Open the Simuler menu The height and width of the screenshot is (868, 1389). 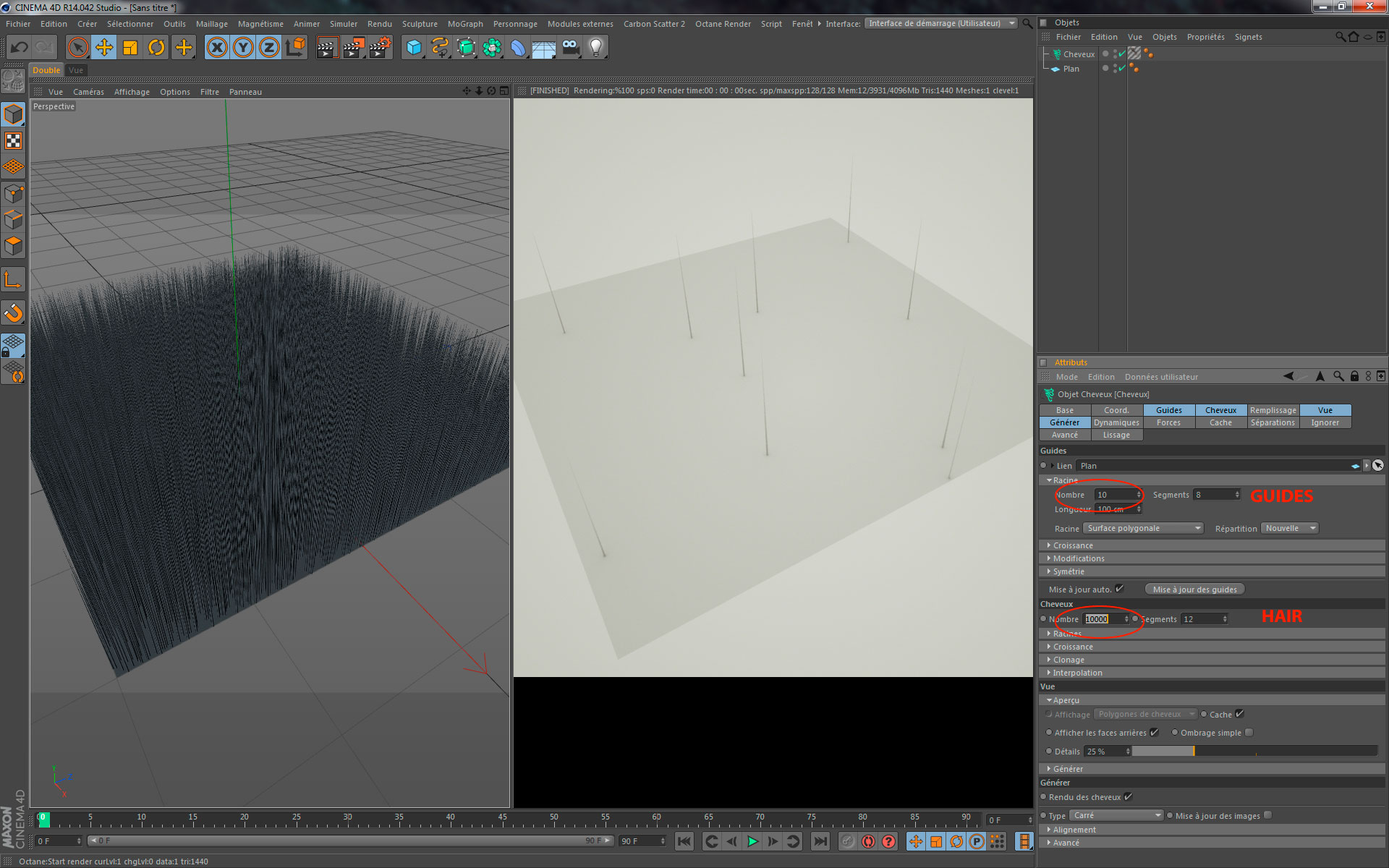[344, 24]
